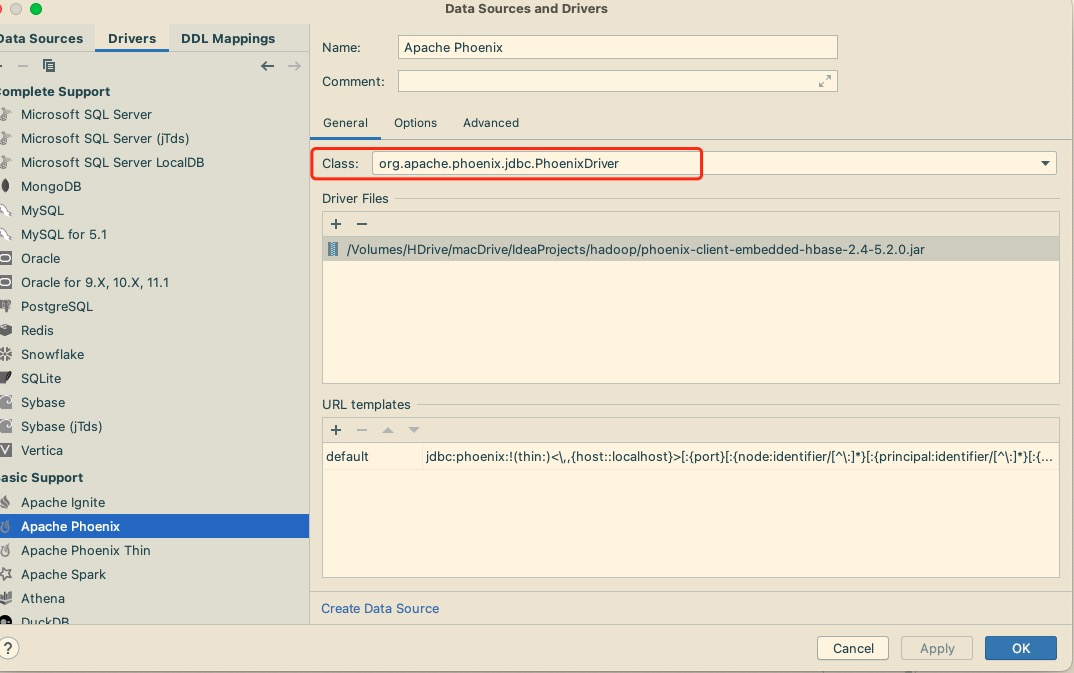The height and width of the screenshot is (673, 1074).
Task: Move URL template up arrow
Action: (x=388, y=430)
